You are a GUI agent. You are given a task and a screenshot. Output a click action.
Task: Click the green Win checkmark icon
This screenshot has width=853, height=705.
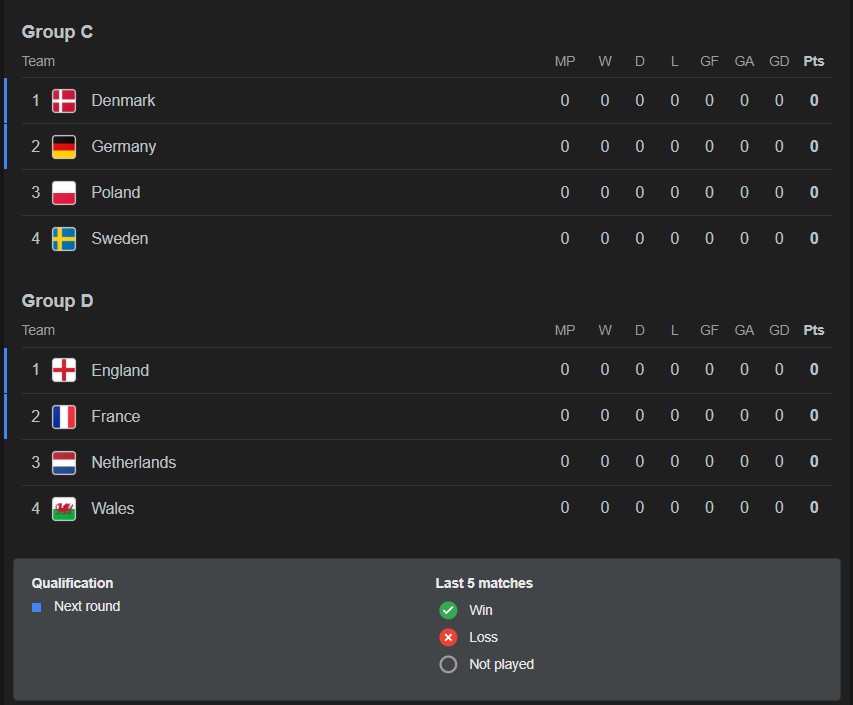click(x=448, y=610)
